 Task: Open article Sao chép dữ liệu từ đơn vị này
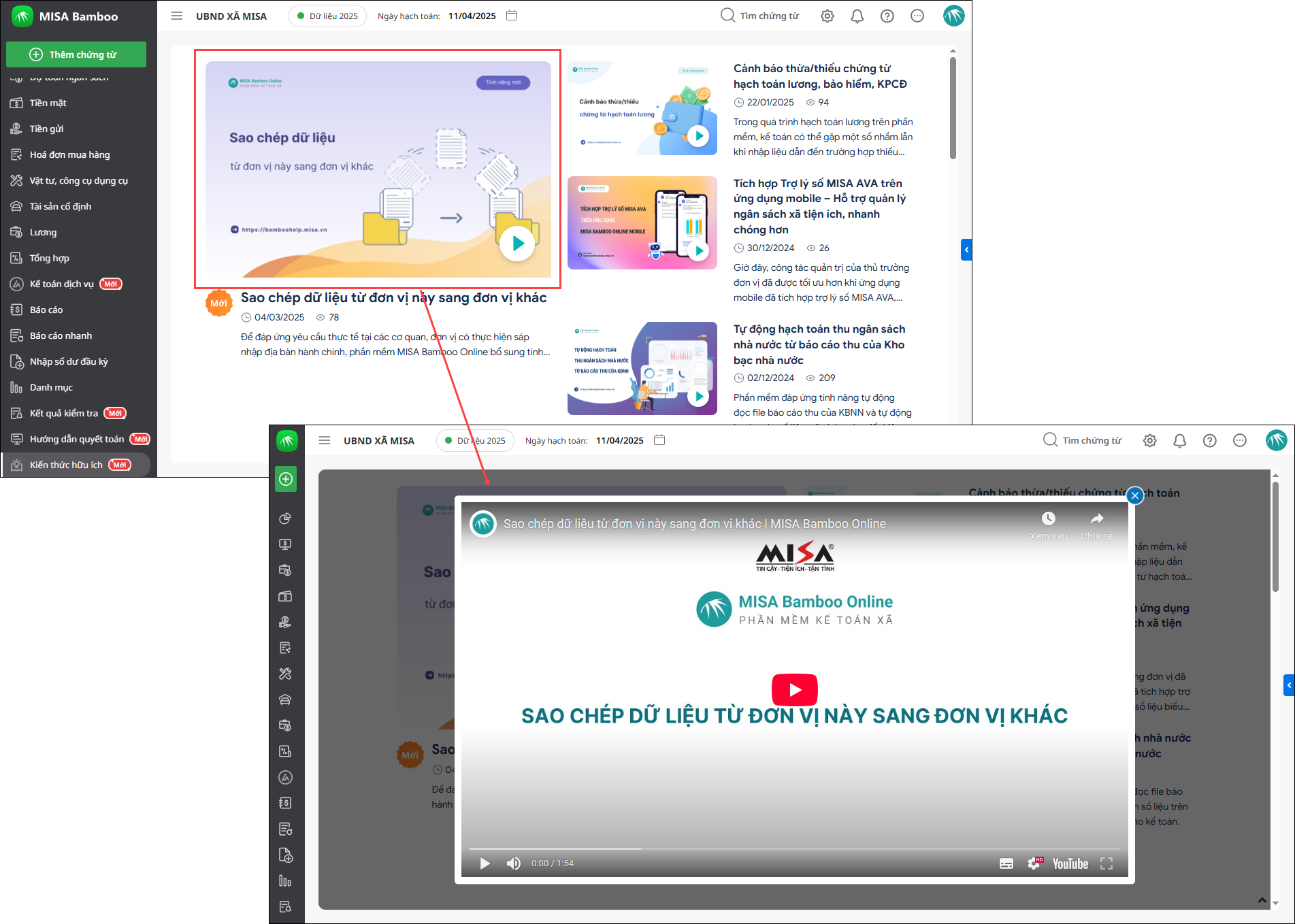coord(393,297)
